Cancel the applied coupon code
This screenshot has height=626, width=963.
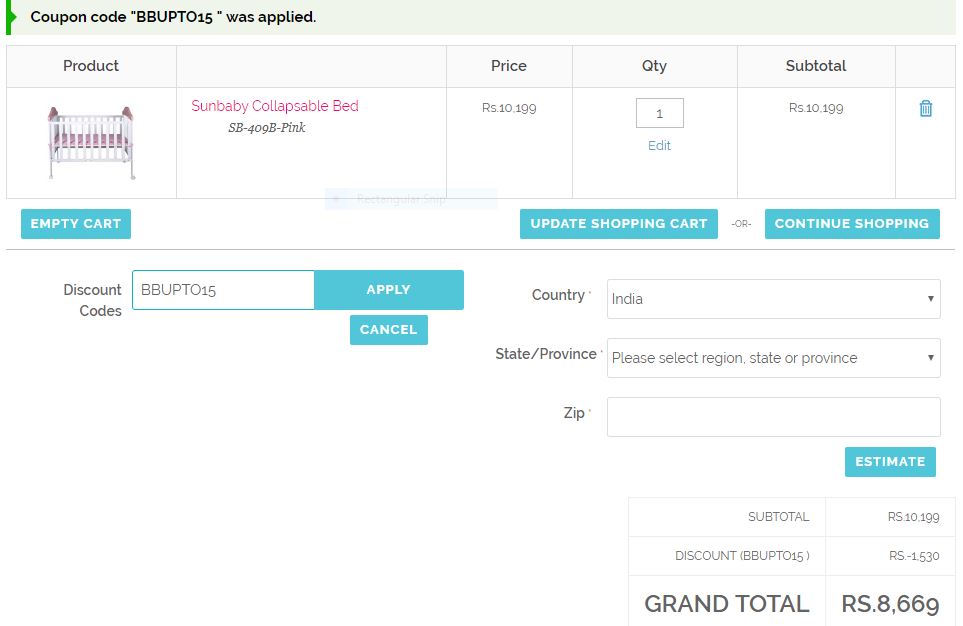point(388,330)
